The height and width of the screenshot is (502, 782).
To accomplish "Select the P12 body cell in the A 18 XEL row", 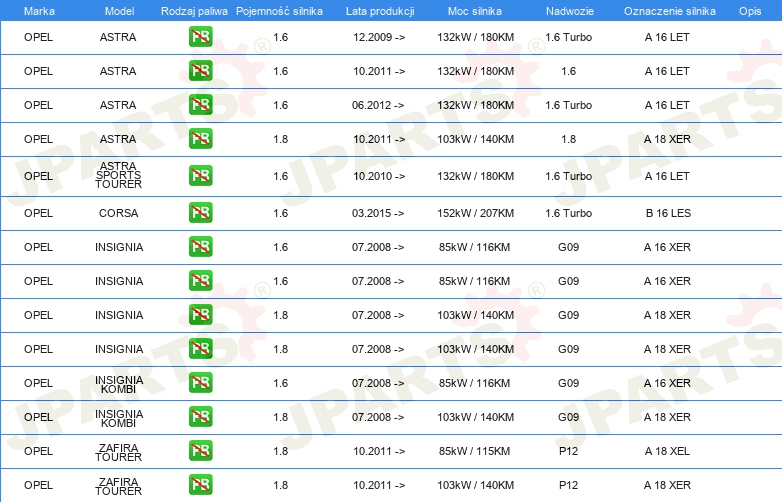I will [568, 451].
